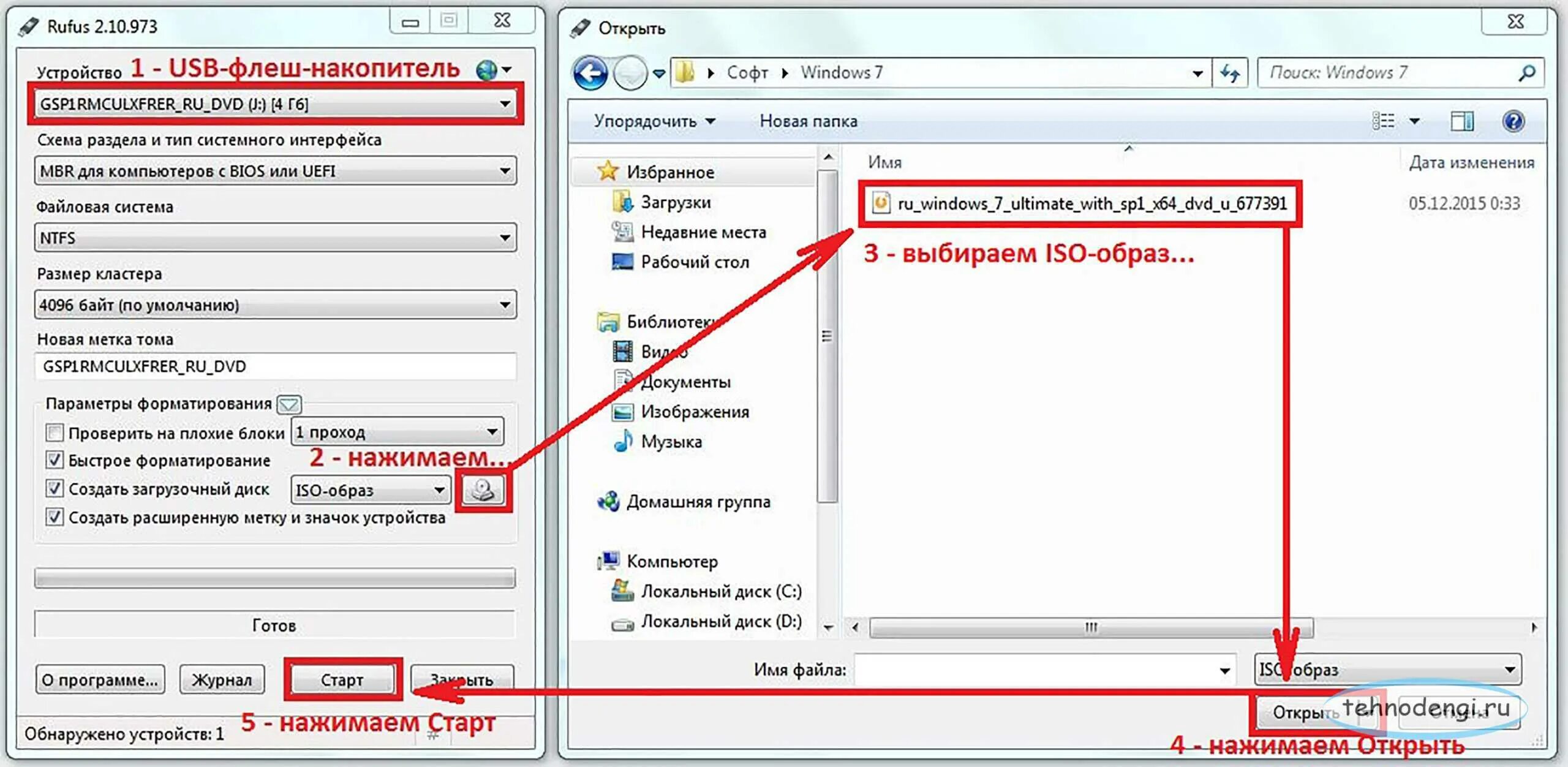
Task: Open the help question mark icon
Action: click(1513, 121)
